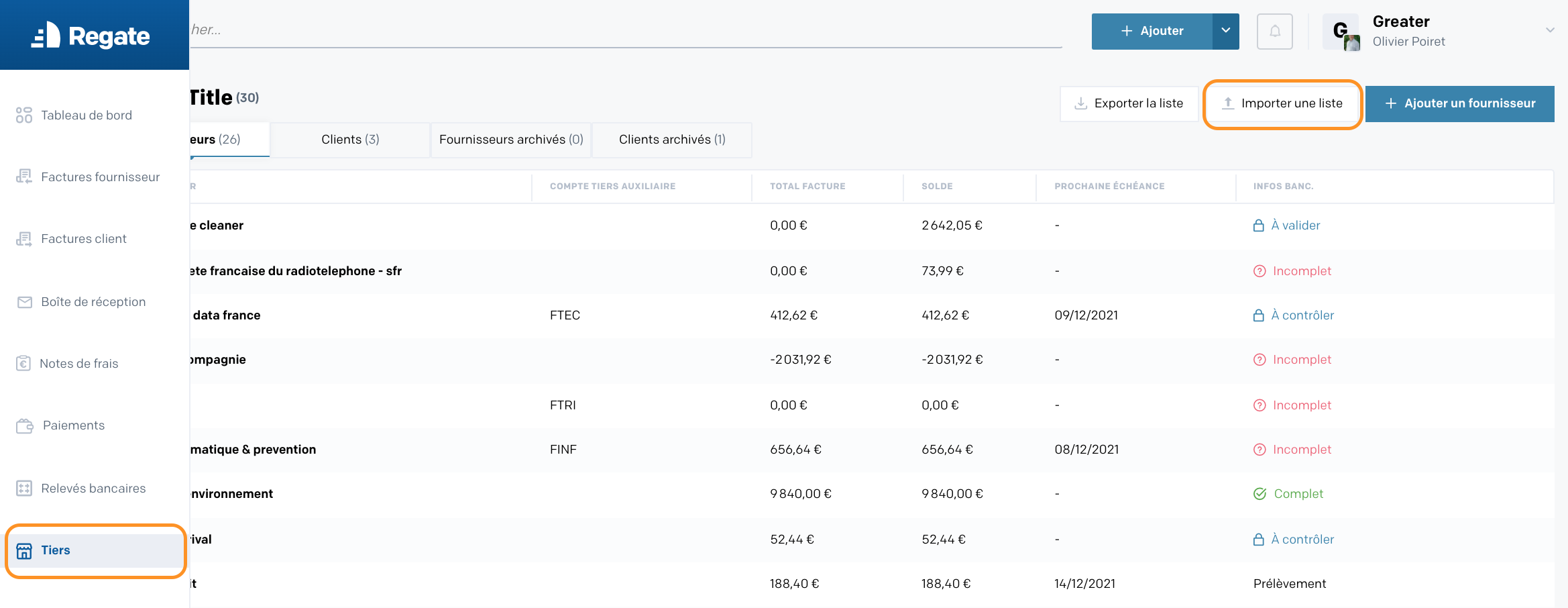Open the notifications bell
This screenshot has height=608, width=1568.
coord(1275,31)
